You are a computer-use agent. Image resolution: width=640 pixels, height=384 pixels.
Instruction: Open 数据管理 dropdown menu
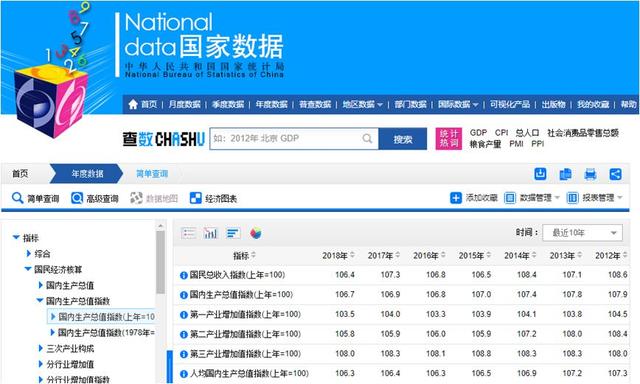pyautogui.click(x=532, y=198)
